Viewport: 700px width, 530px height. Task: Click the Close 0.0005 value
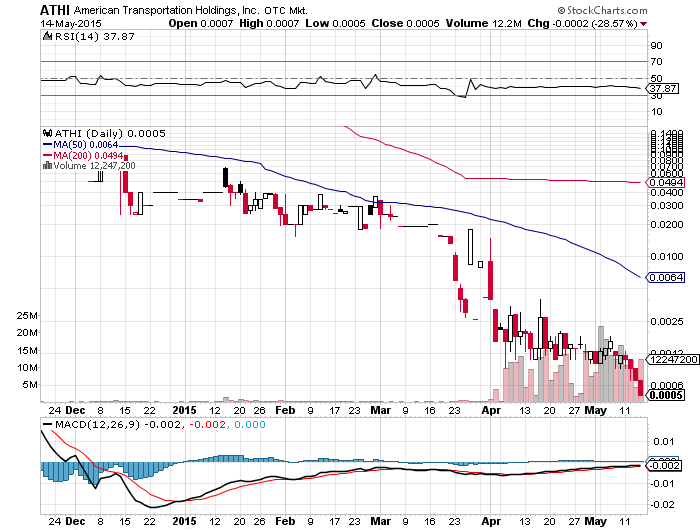point(405,23)
